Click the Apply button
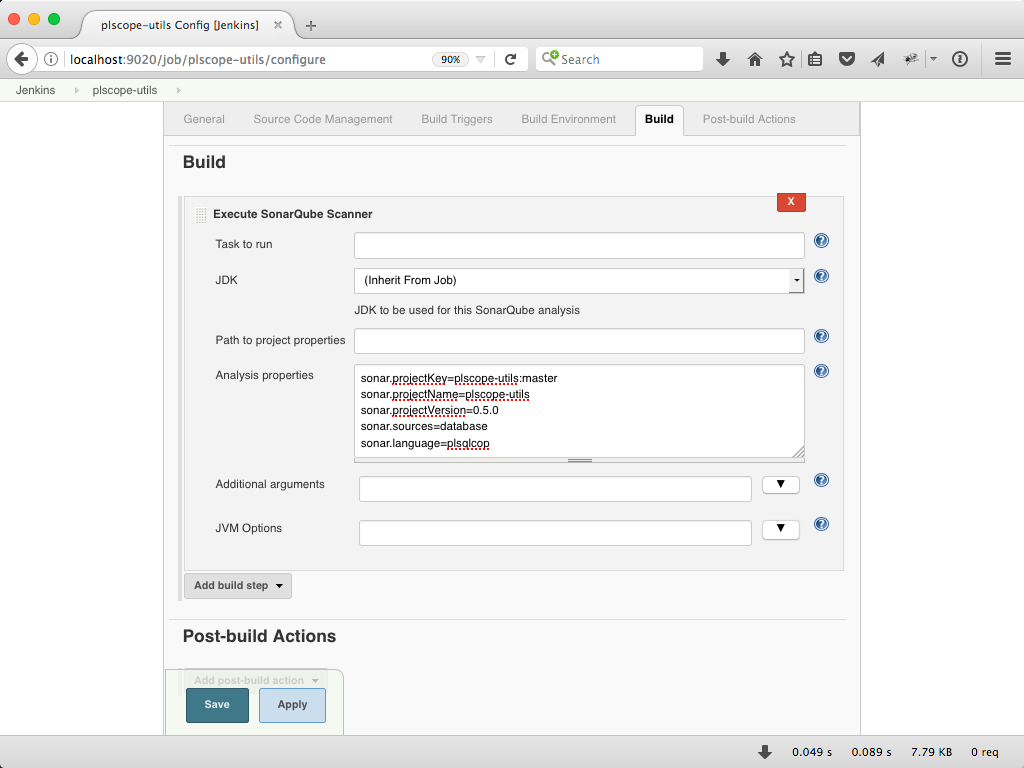This screenshot has height=768, width=1024. point(292,705)
